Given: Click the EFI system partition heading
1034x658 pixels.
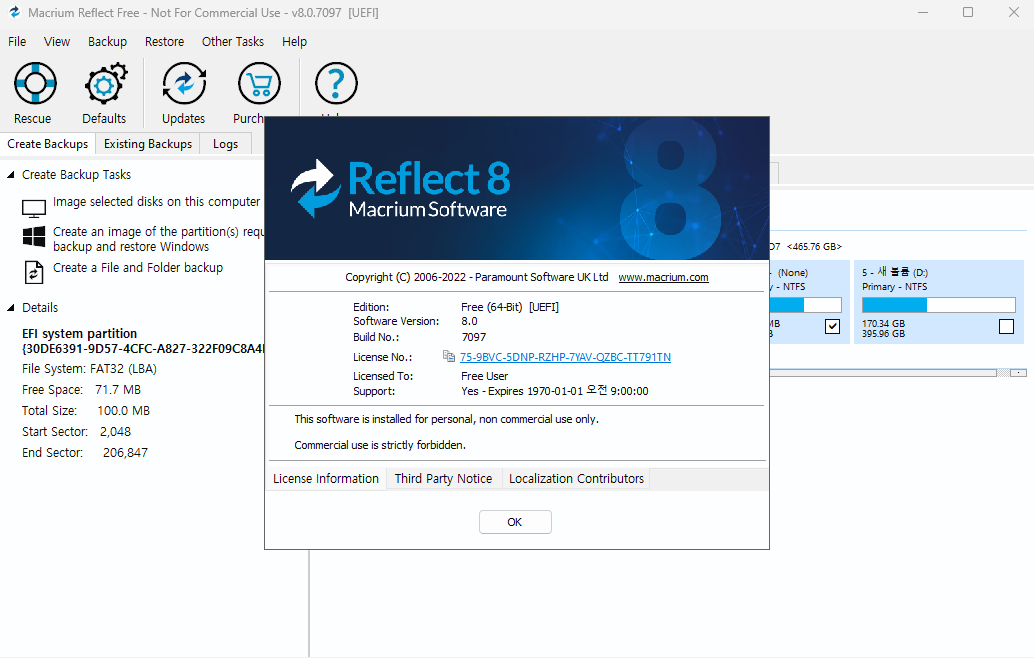Looking at the screenshot, I should pyautogui.click(x=79, y=334).
